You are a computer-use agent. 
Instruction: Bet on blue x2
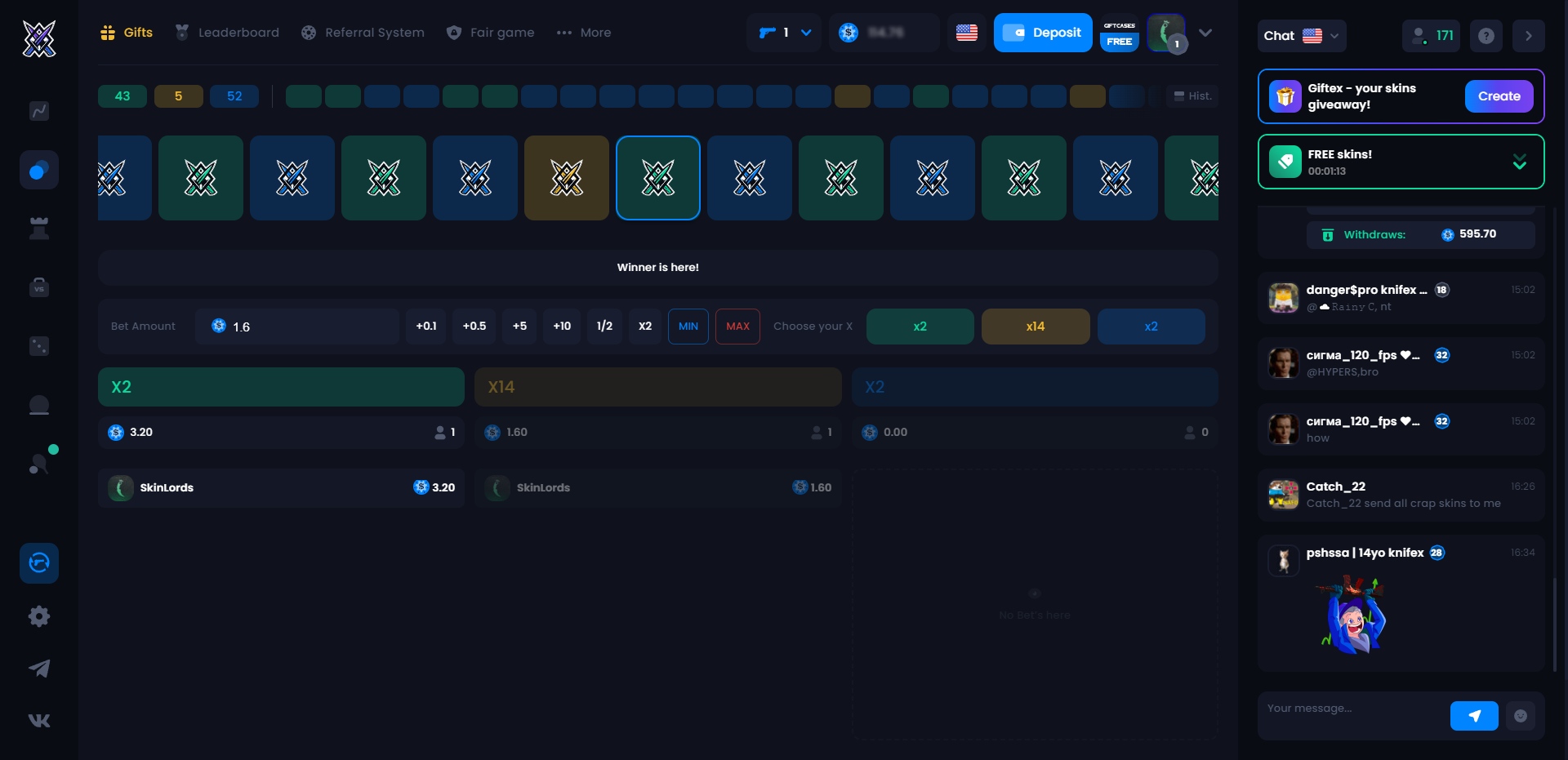[1151, 327]
